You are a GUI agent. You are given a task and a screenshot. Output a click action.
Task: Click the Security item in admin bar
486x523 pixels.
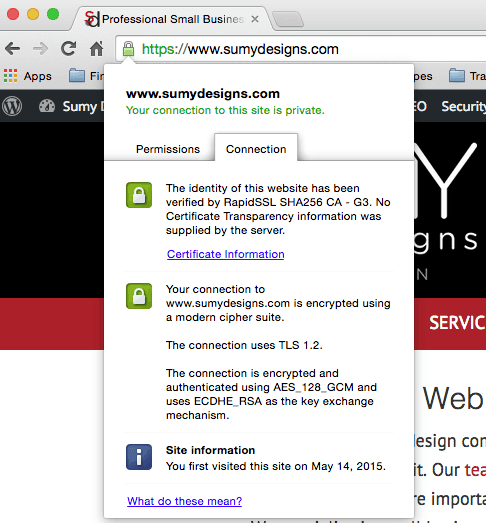point(463,106)
